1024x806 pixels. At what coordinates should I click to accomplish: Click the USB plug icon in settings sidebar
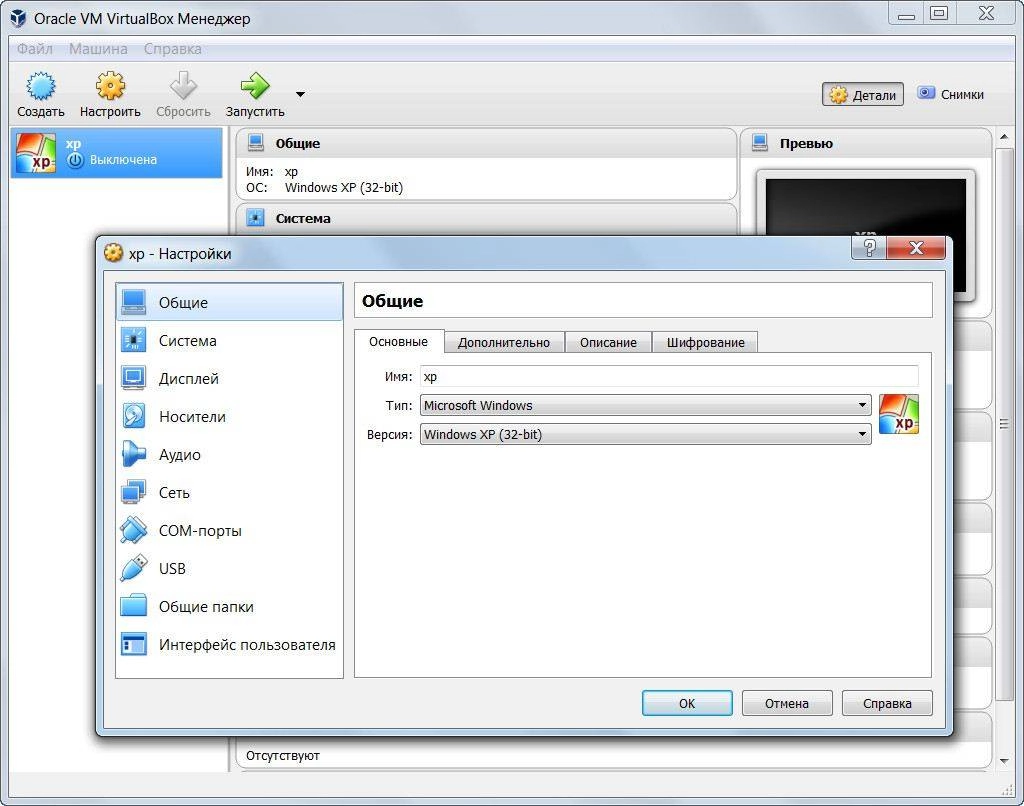click(134, 568)
